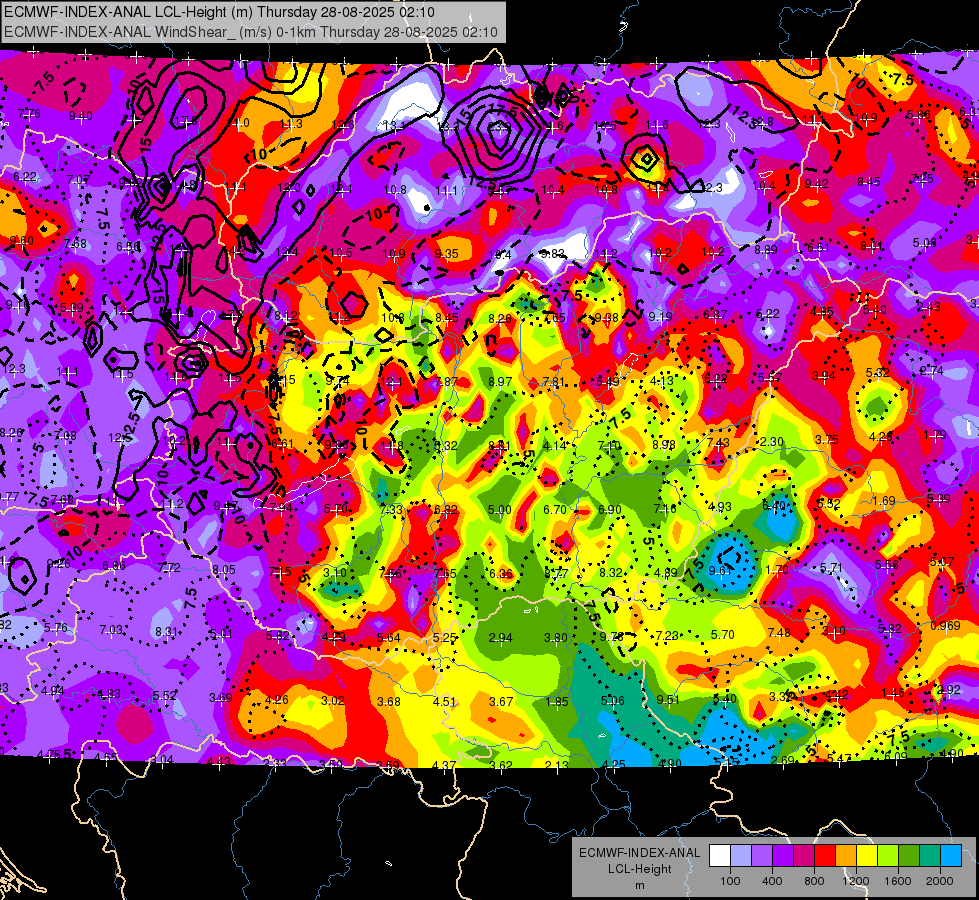This screenshot has width=979, height=900.
Task: Click the map value 7.03
Action: click(x=111, y=630)
